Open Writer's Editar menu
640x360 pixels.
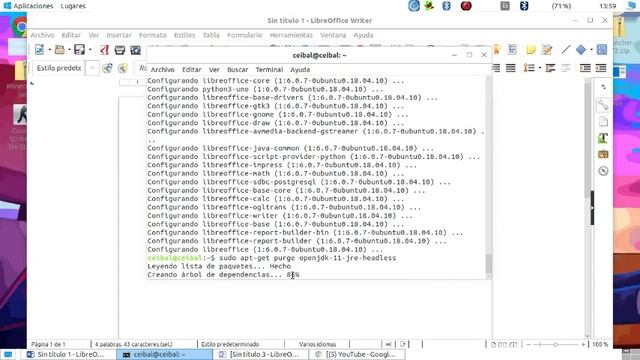tap(71, 35)
